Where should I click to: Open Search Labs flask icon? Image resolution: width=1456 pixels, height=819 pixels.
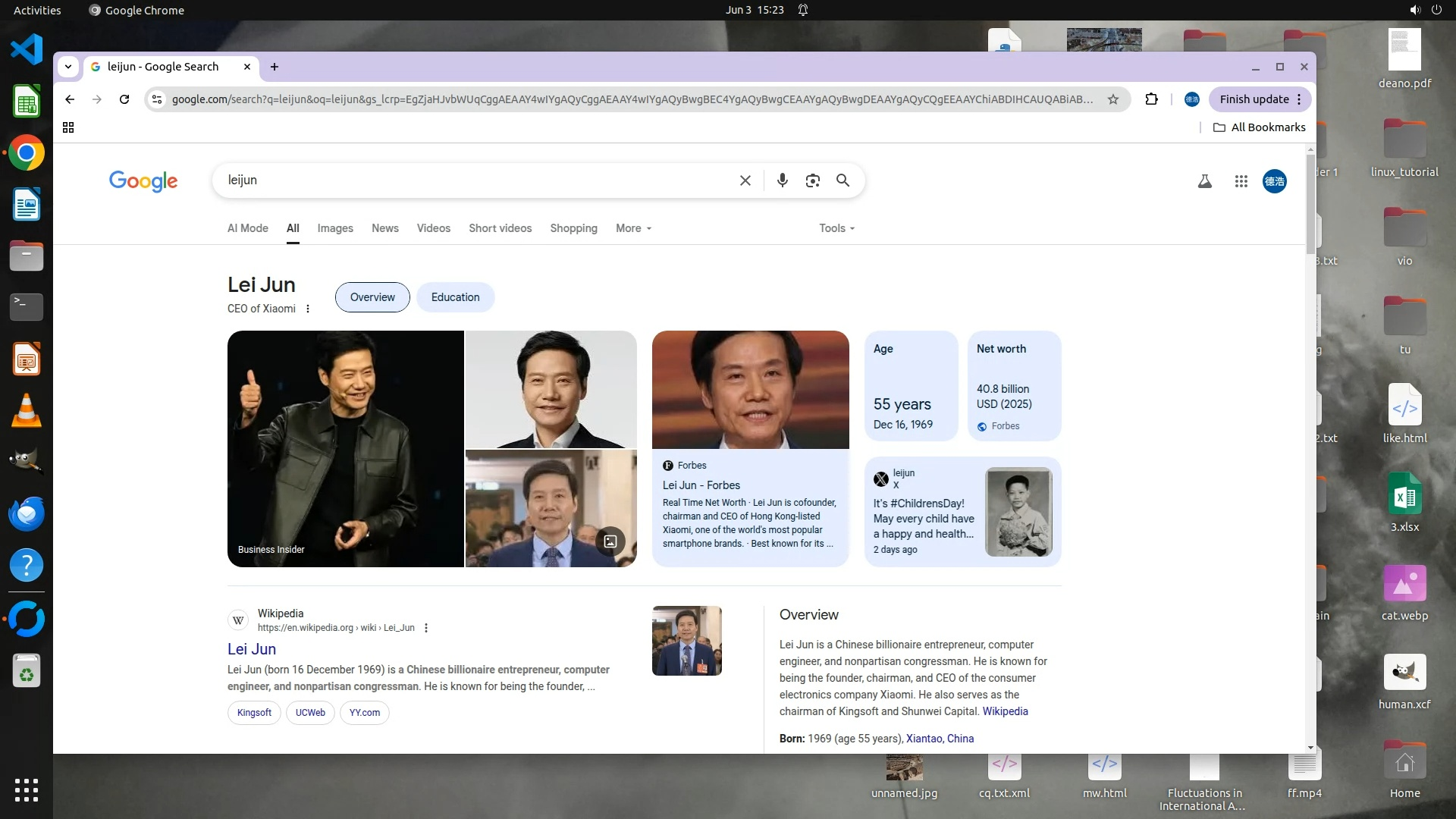[1204, 181]
